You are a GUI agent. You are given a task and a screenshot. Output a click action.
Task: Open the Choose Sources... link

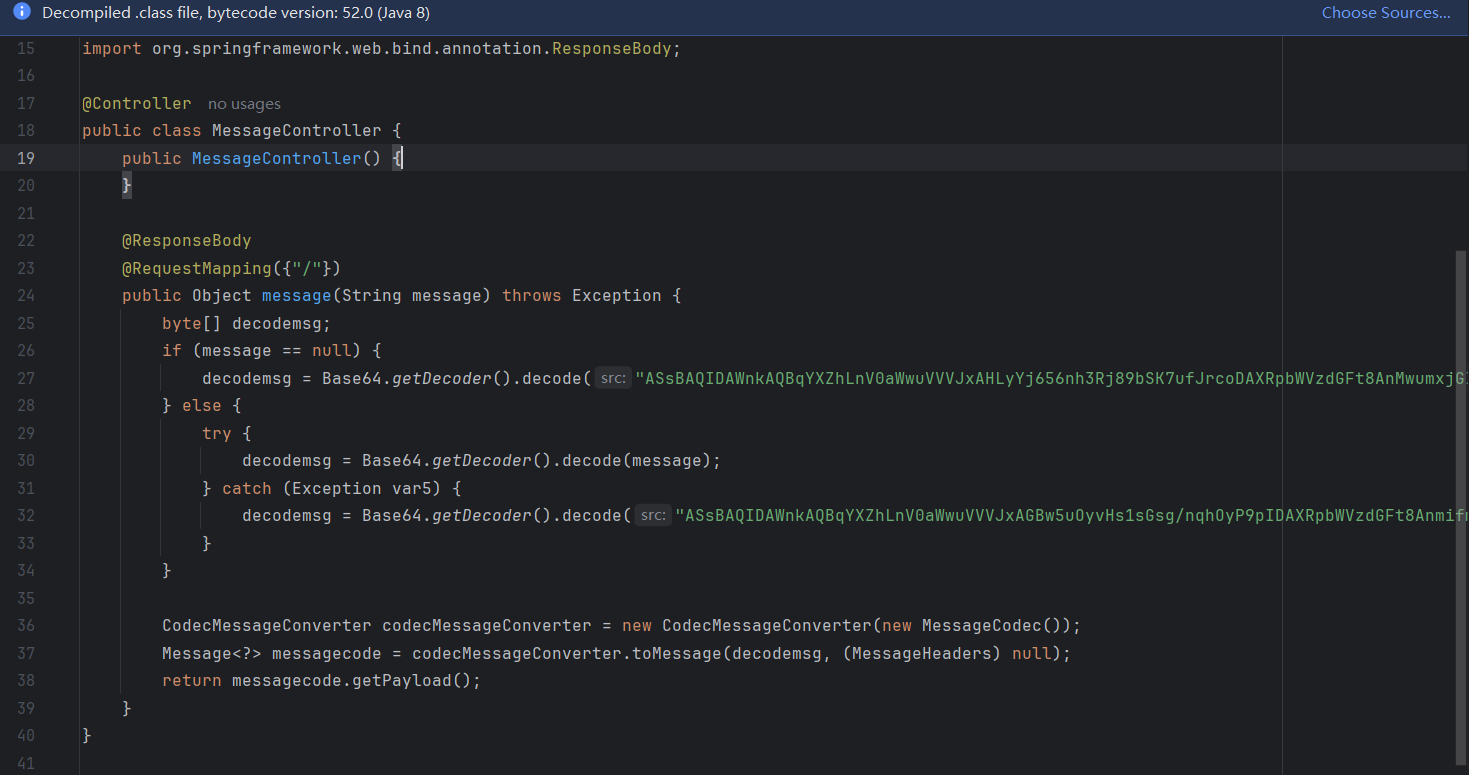coord(1386,13)
